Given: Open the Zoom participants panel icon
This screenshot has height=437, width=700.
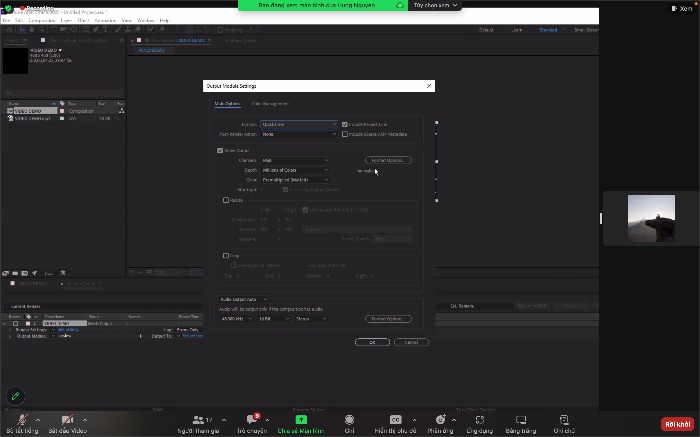Looking at the screenshot, I should click(198, 420).
